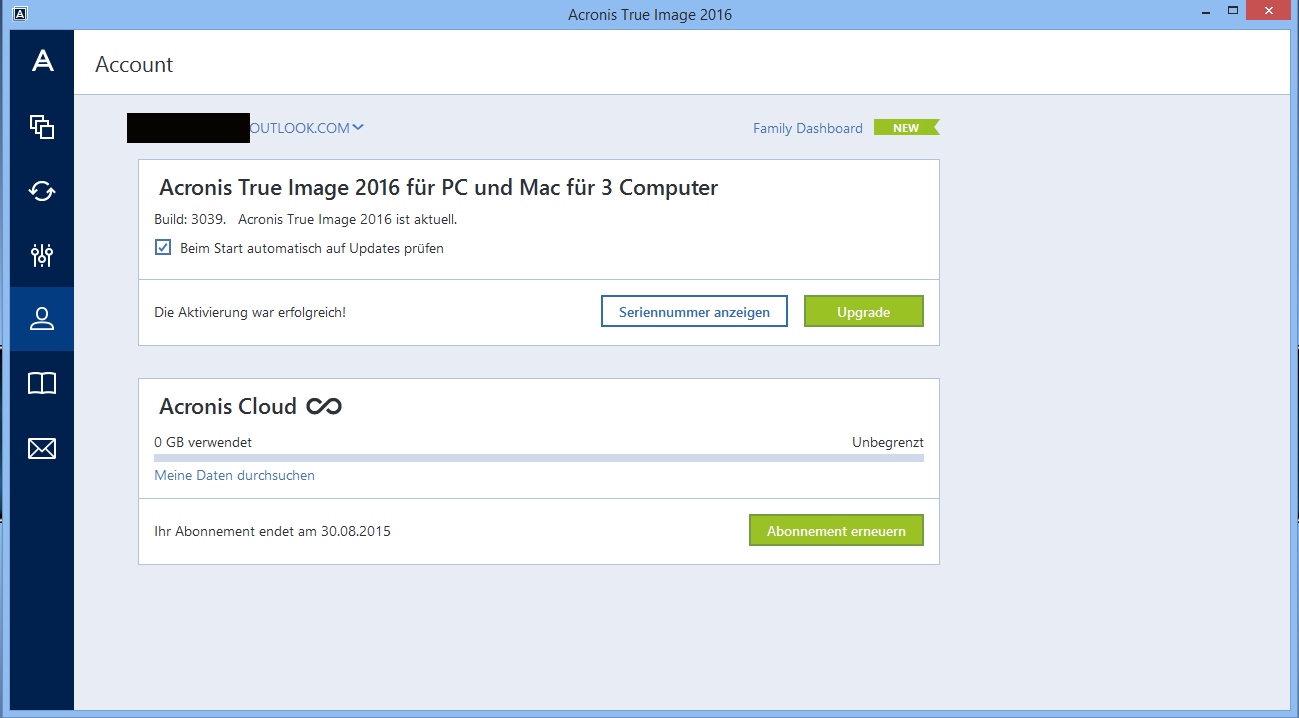This screenshot has height=718, width=1299.
Task: Open Help via the book icon
Action: 42,384
